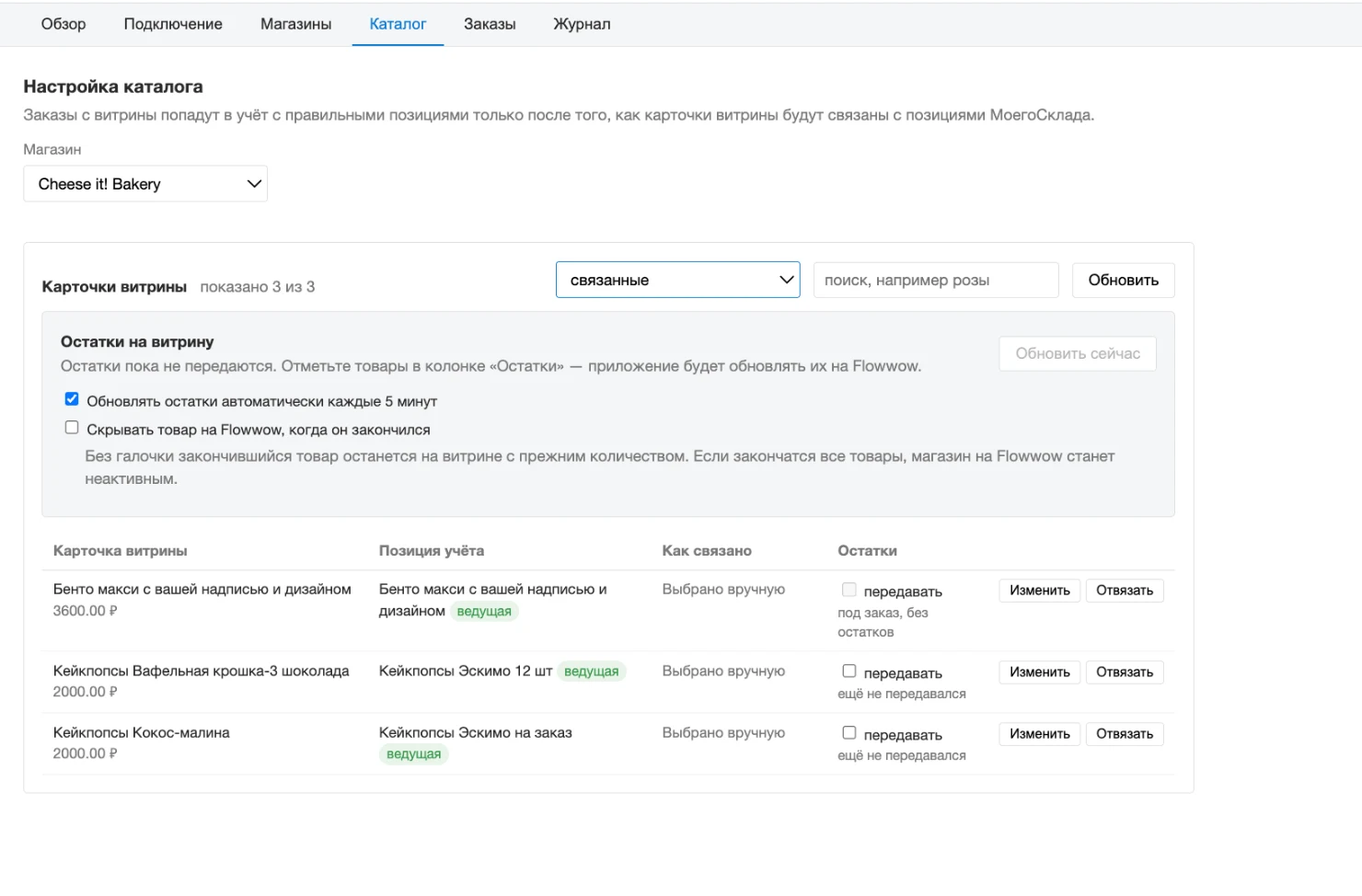Image resolution: width=1362 pixels, height=896 pixels.
Task: Click Отвязать for Кейкпопсы Кокос-малина row
Action: click(x=1125, y=734)
